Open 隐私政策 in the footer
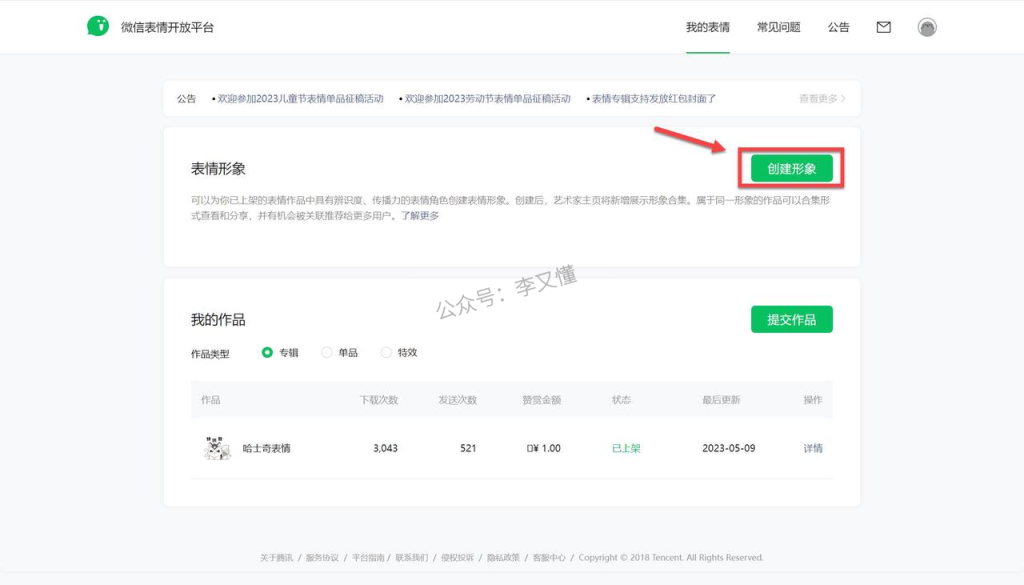 503,557
